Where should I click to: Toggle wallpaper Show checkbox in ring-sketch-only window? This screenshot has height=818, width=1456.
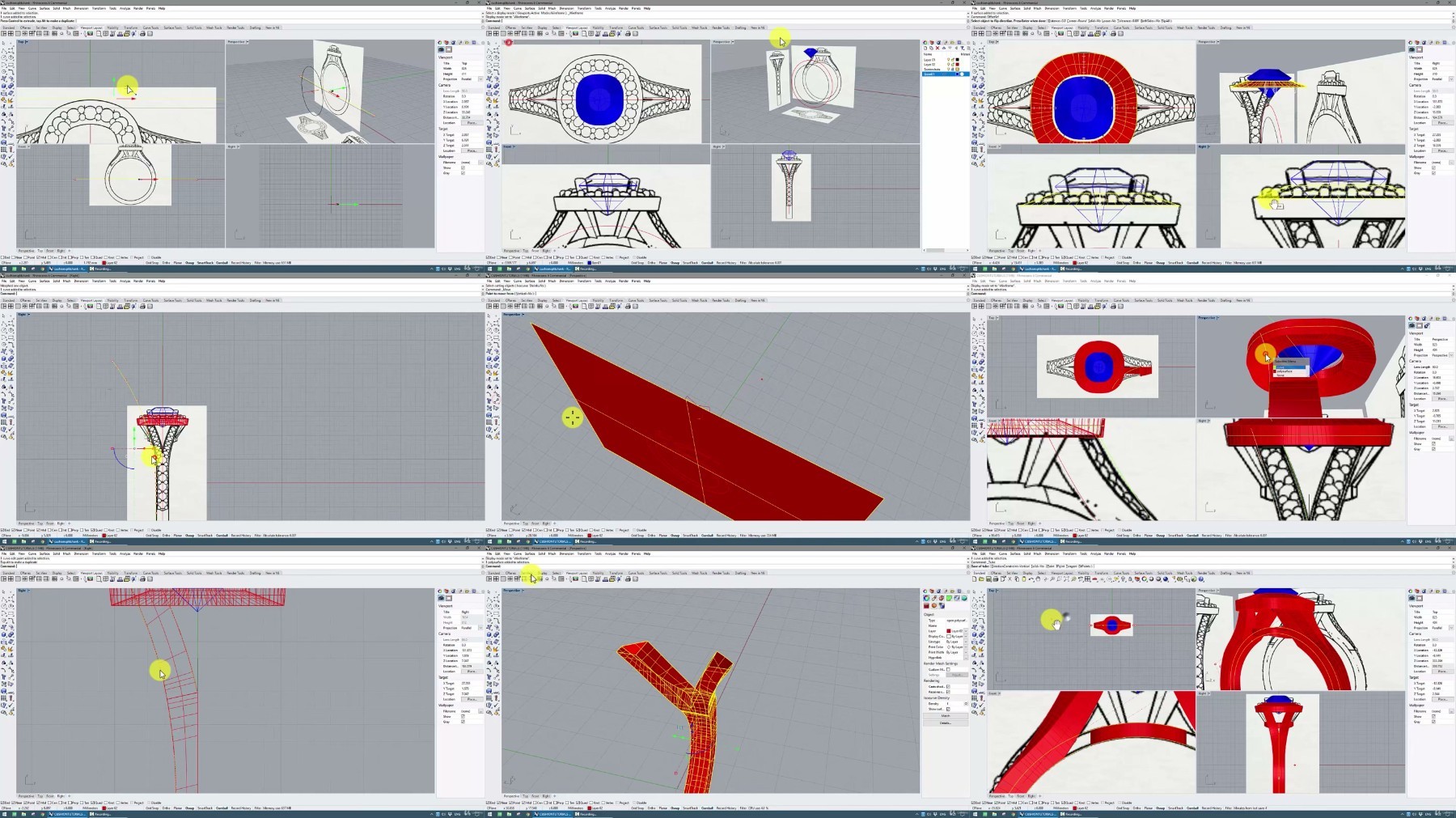tap(463, 167)
